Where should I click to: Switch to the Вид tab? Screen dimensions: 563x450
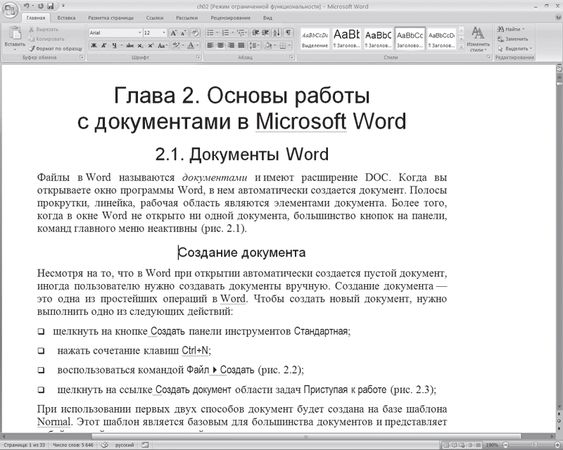(x=267, y=18)
